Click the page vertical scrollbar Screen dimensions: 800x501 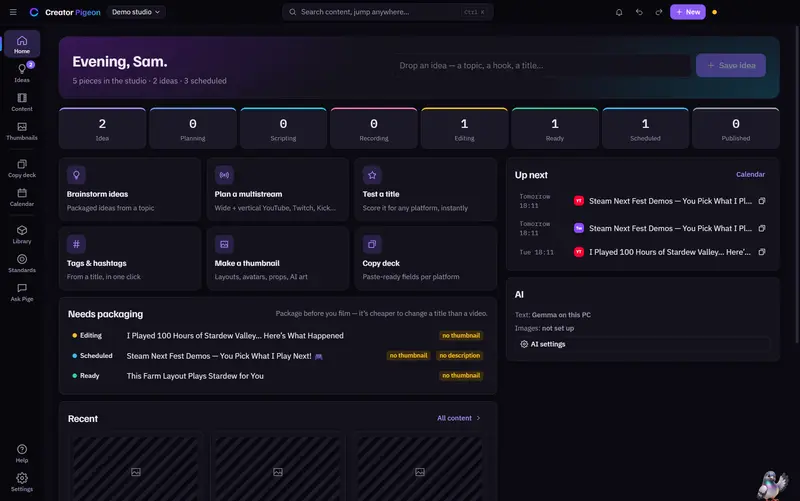click(797, 184)
